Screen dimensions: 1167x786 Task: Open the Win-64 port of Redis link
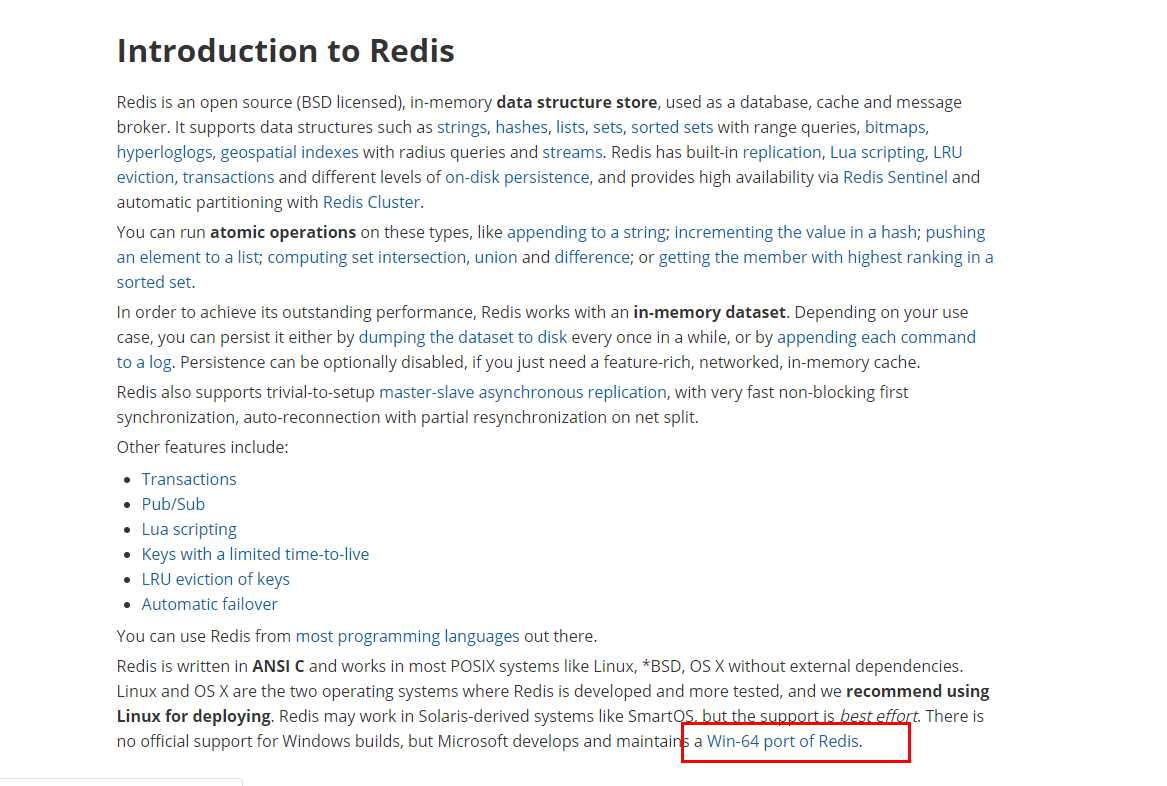(x=783, y=741)
